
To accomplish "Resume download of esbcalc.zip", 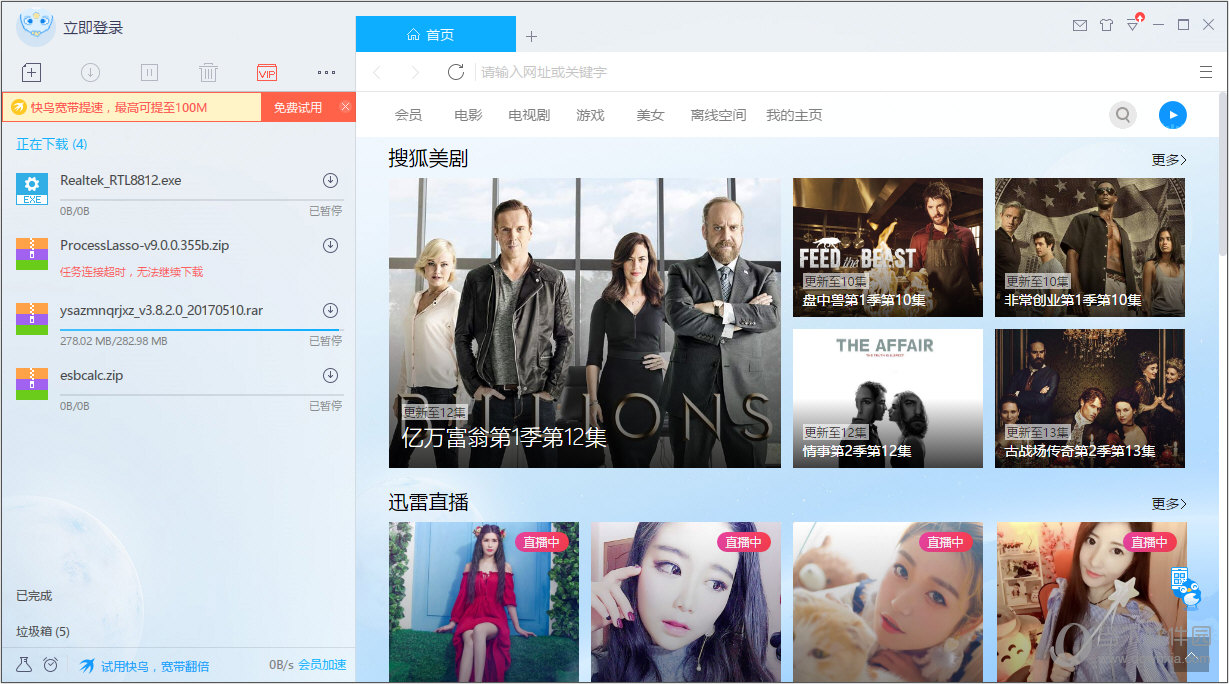I will point(330,375).
